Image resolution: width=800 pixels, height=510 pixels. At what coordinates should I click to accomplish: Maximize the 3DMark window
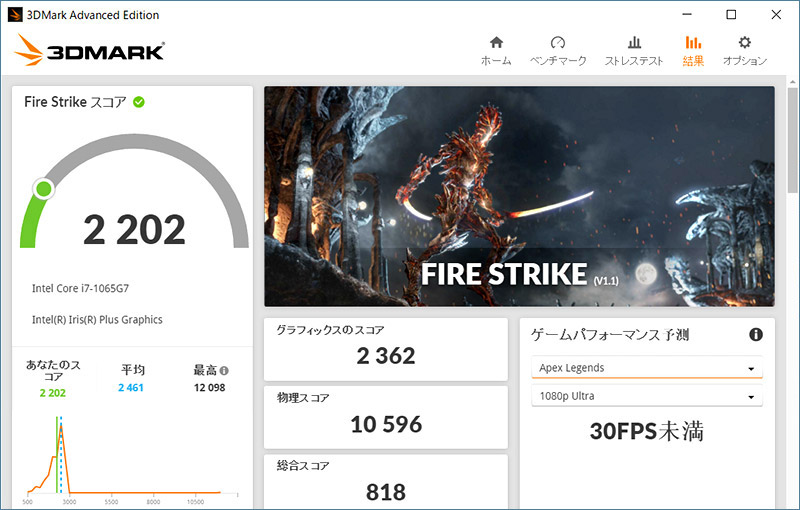[x=731, y=15]
